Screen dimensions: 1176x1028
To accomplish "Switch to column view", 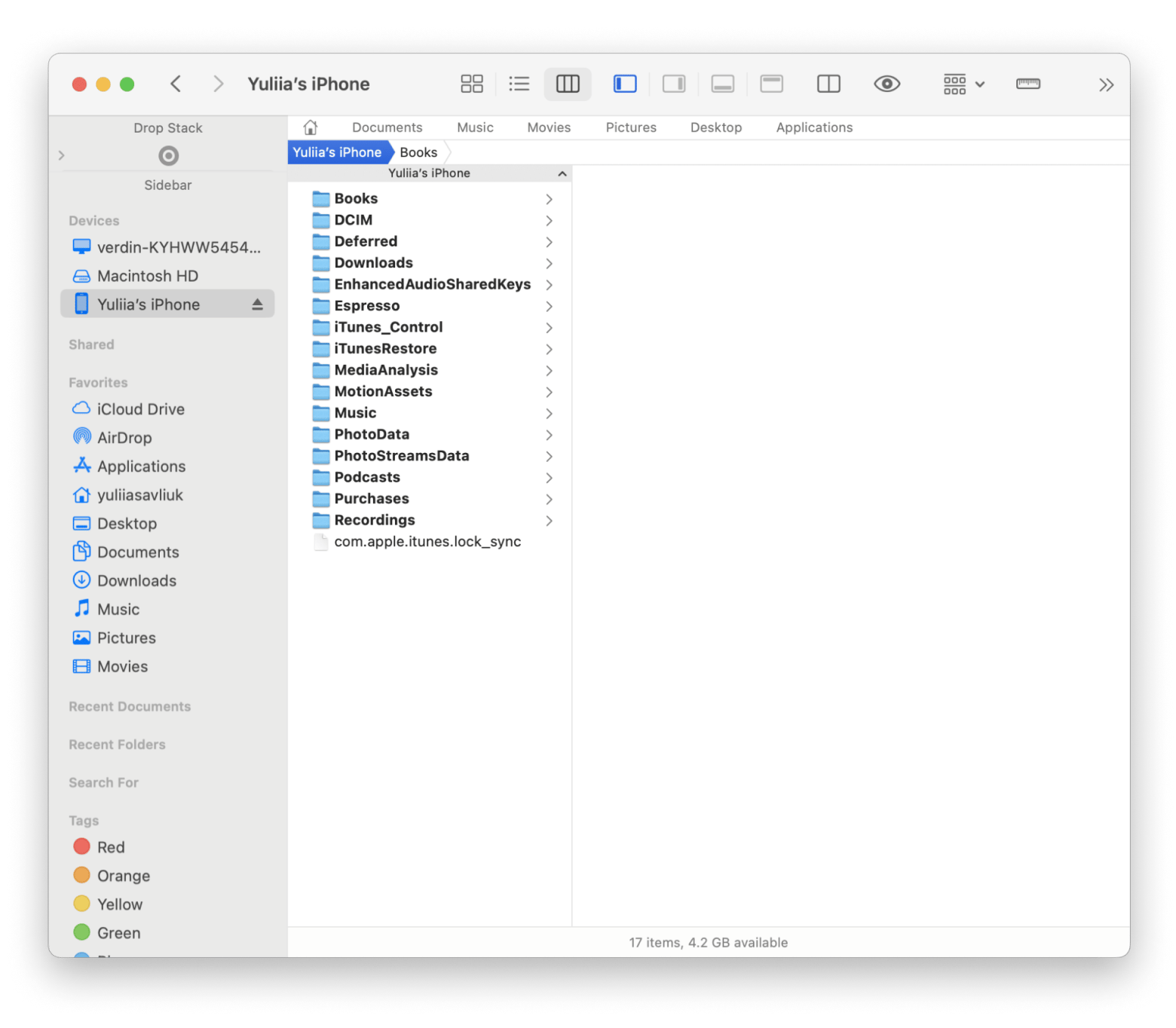I will 568,84.
